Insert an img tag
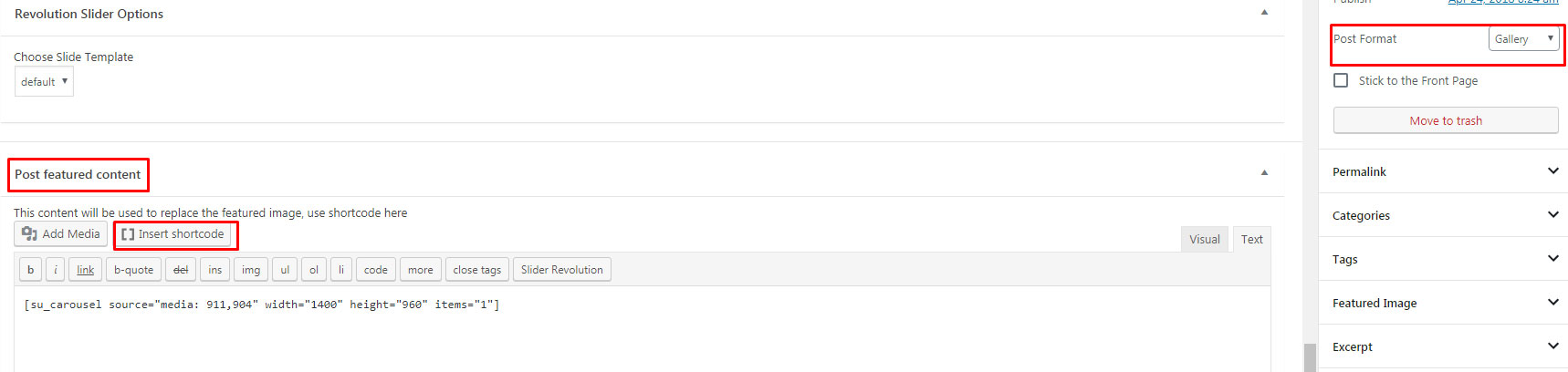The image size is (1568, 372). coord(251,270)
